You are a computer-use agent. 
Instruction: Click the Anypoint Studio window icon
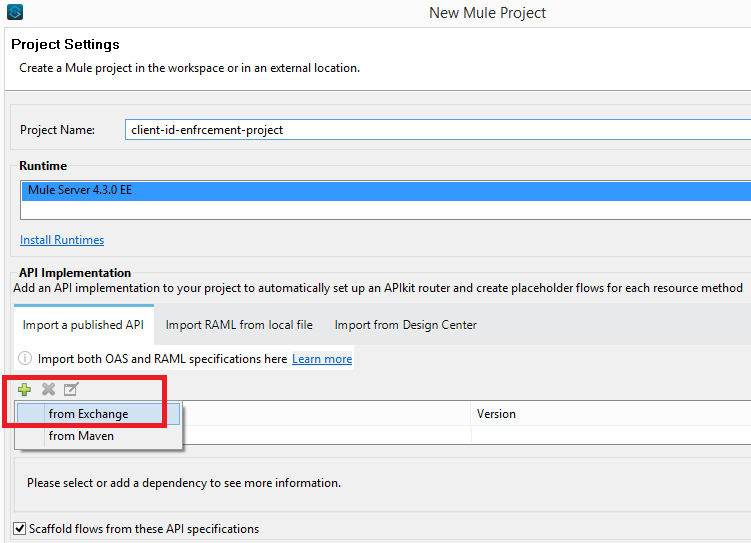[15, 13]
